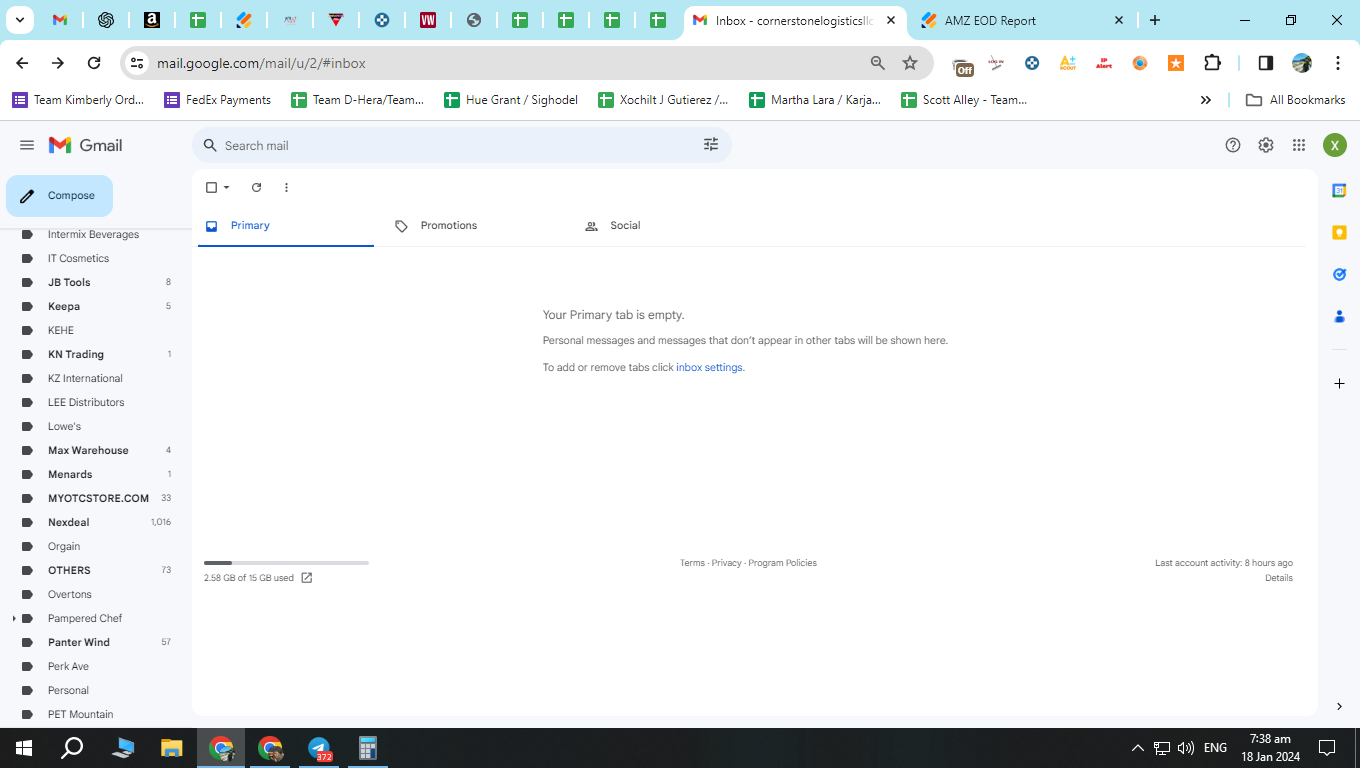This screenshot has width=1360, height=768.
Task: Open Gmail Settings gear icon
Action: (1266, 145)
